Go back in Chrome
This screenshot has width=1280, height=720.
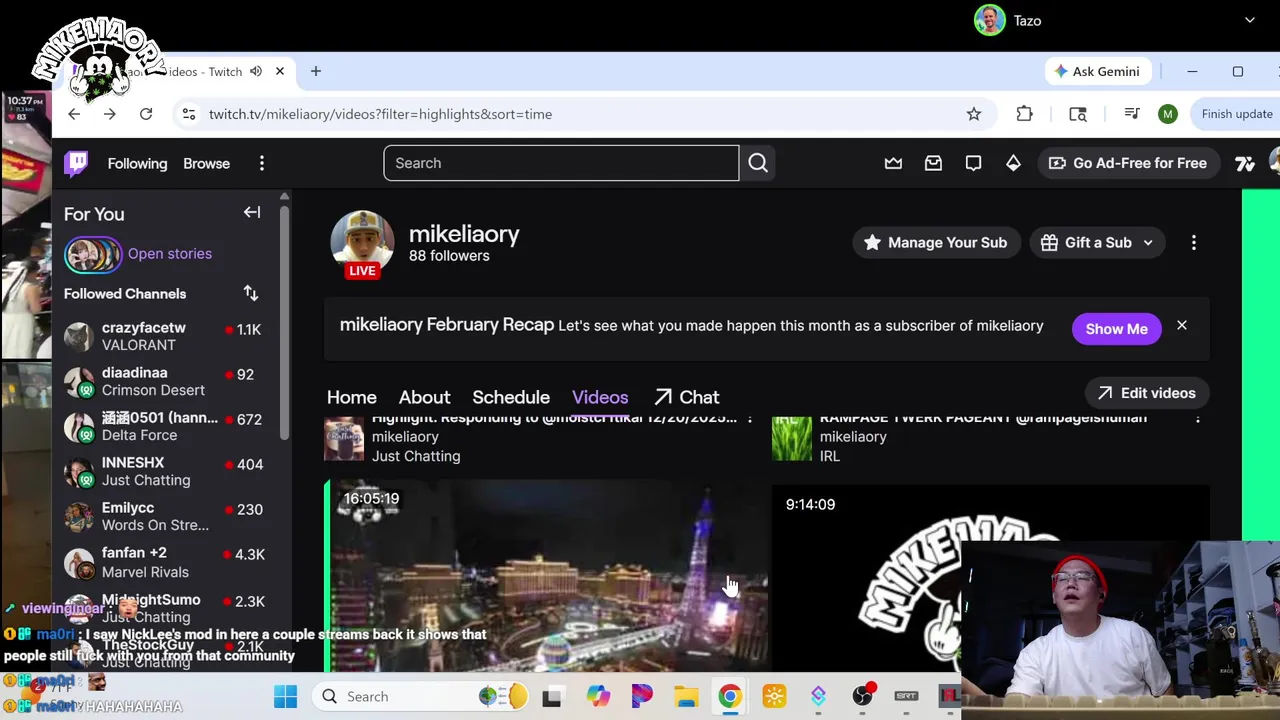(74, 114)
